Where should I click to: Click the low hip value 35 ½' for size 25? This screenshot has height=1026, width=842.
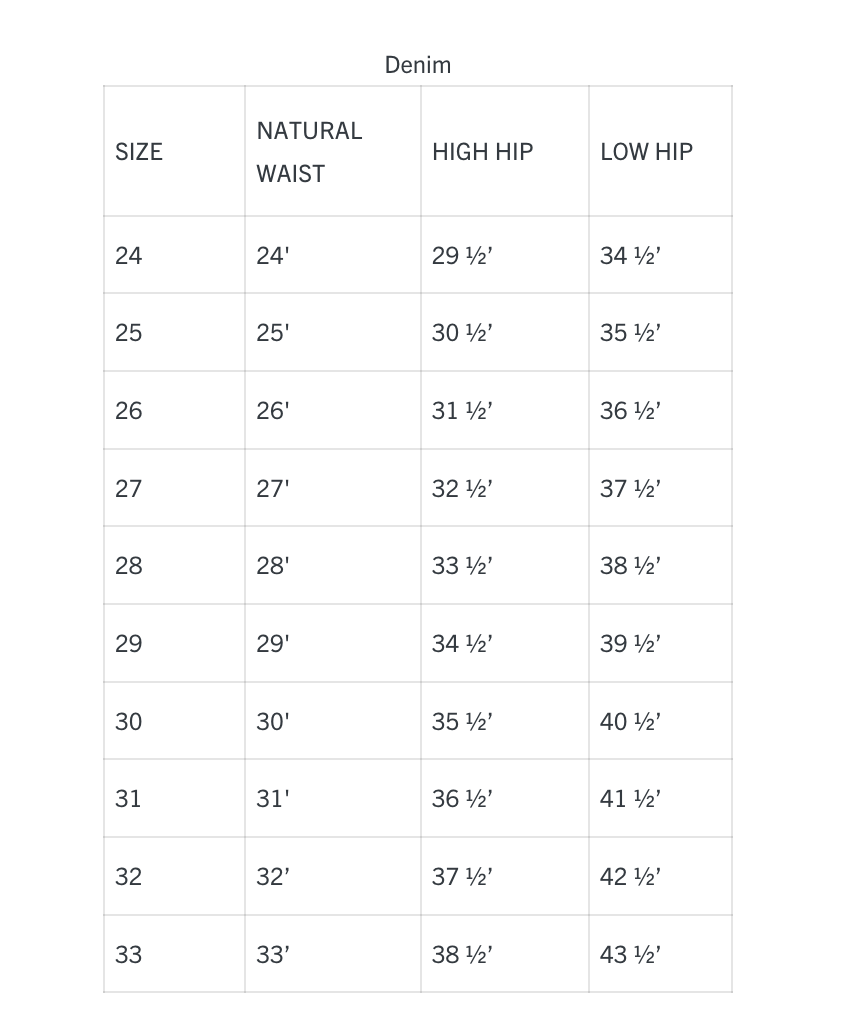pyautogui.click(x=630, y=333)
